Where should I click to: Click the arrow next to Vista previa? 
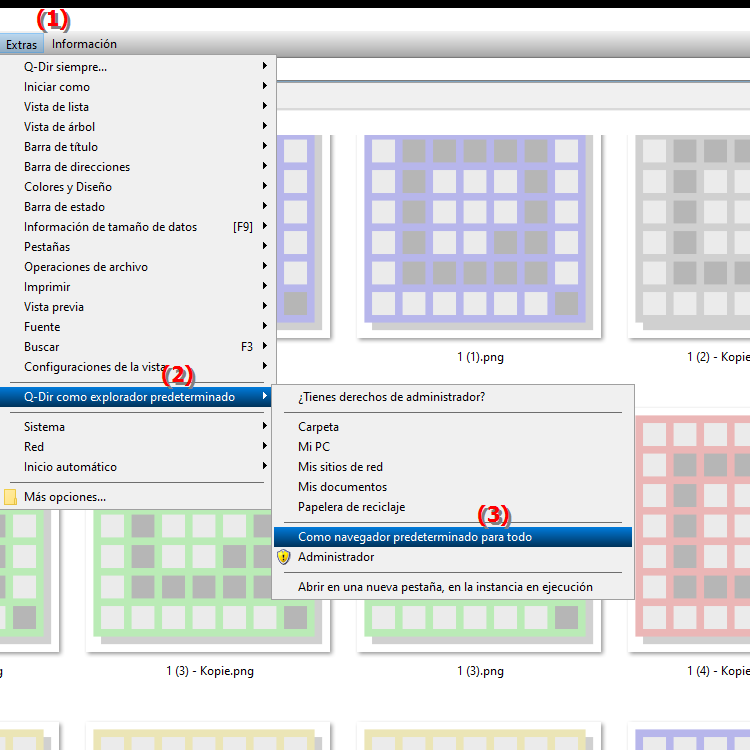(265, 306)
